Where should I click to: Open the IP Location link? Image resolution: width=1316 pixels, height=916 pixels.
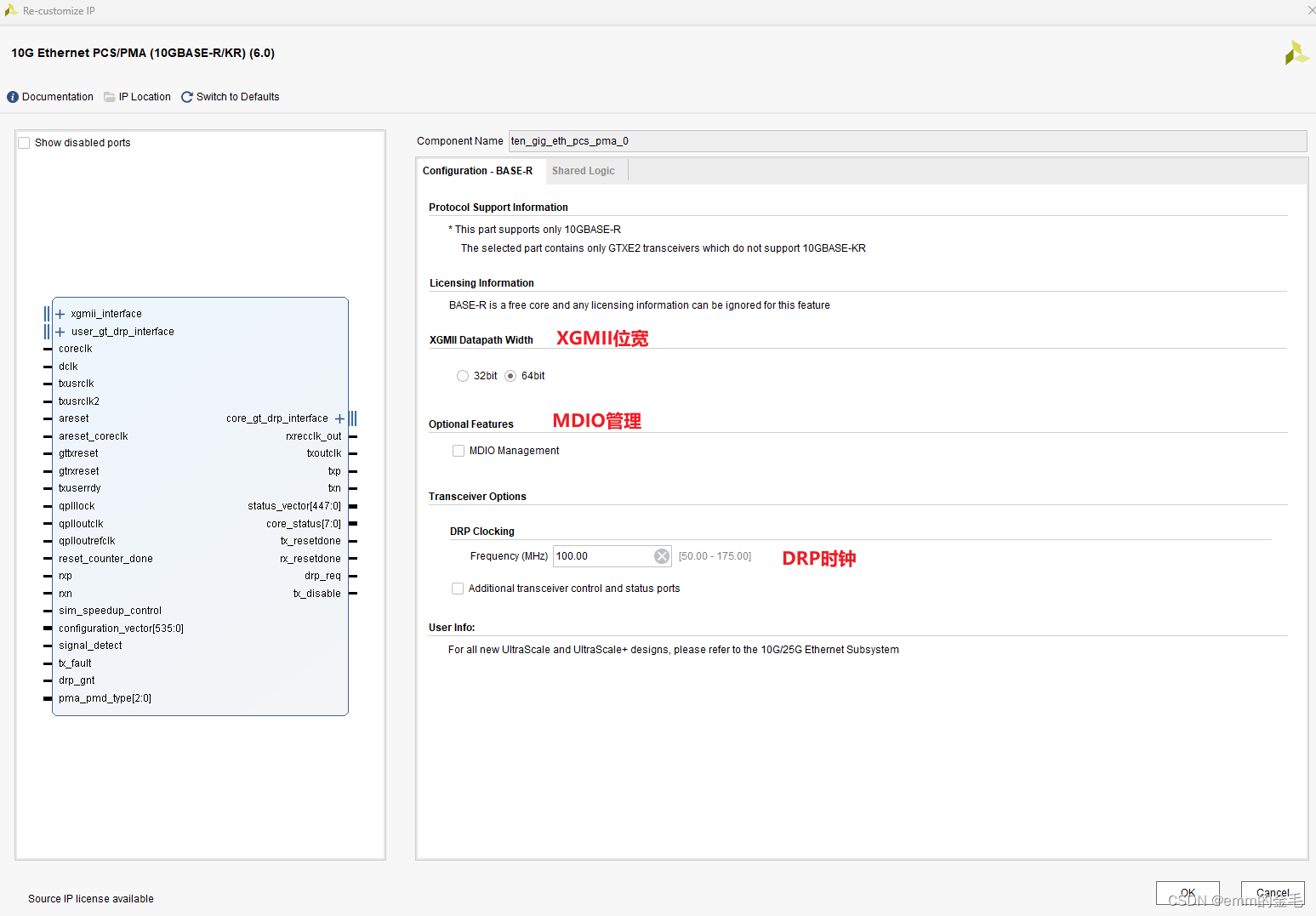[145, 97]
